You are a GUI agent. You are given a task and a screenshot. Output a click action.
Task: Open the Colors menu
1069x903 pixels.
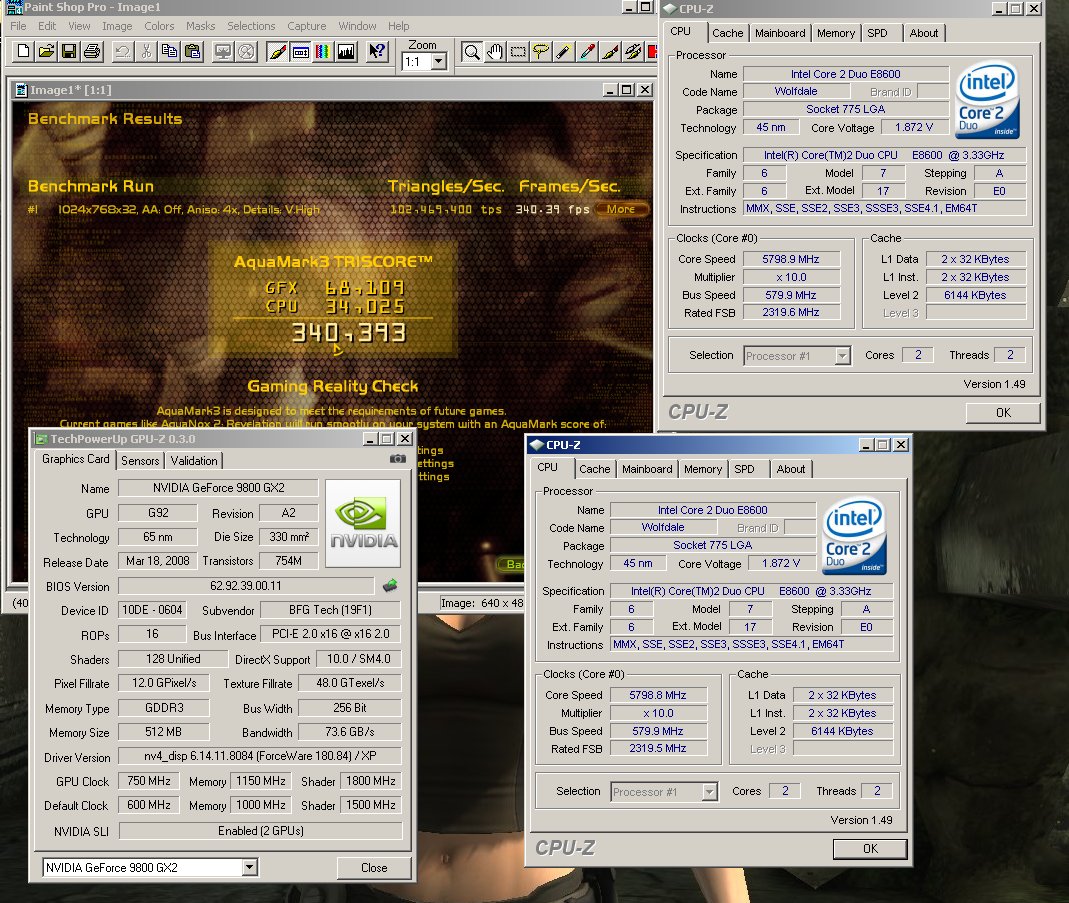point(159,26)
